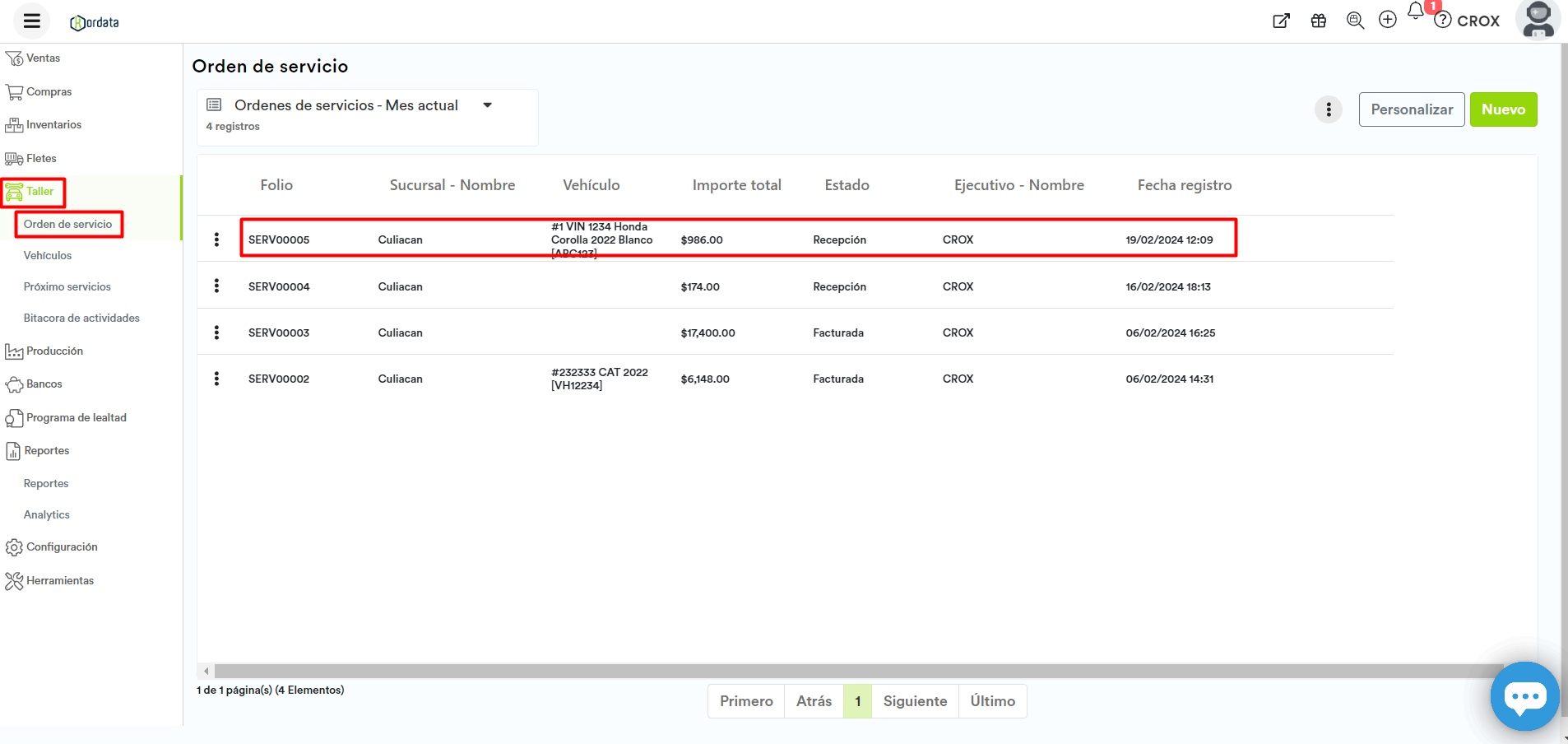Open the hamburger menu icon
The height and width of the screenshot is (744, 1568).
click(x=32, y=21)
